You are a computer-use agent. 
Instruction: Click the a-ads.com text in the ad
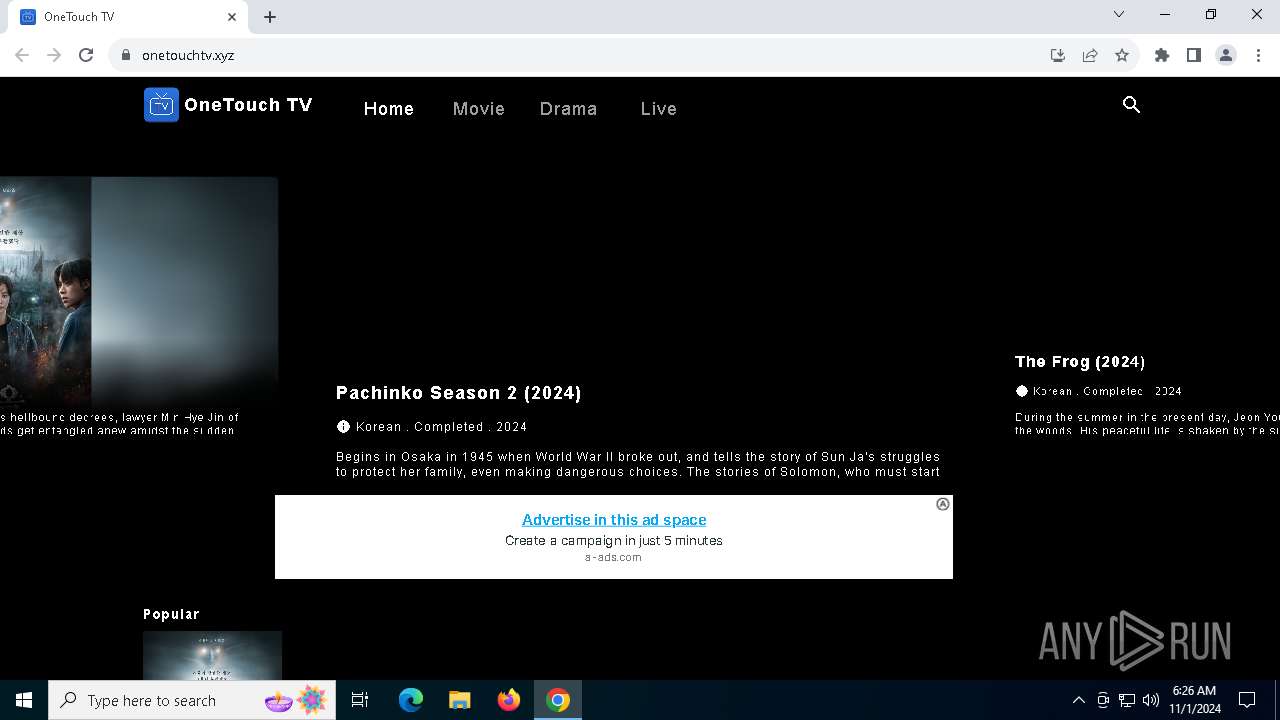point(613,558)
